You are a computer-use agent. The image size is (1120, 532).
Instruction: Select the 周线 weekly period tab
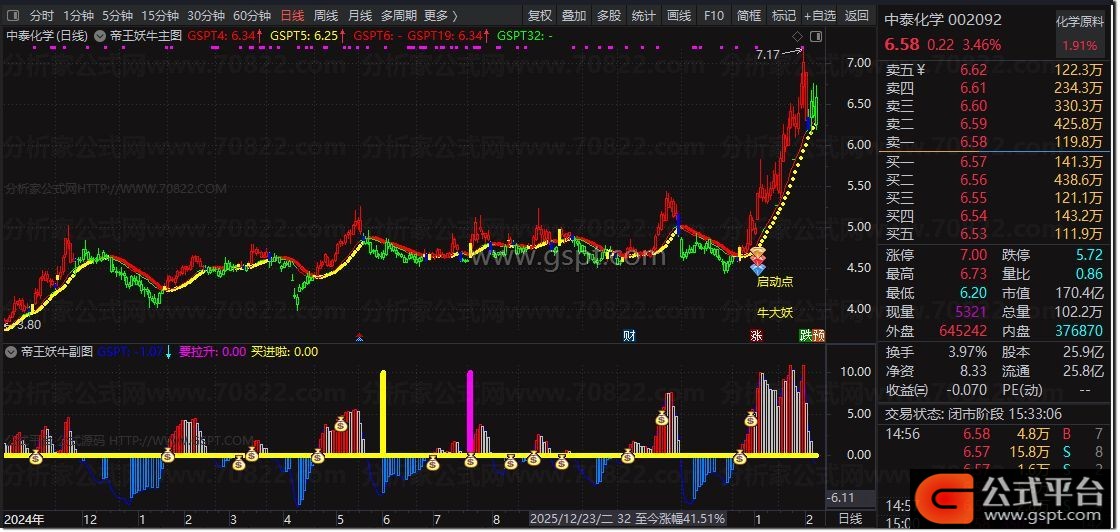coord(326,16)
